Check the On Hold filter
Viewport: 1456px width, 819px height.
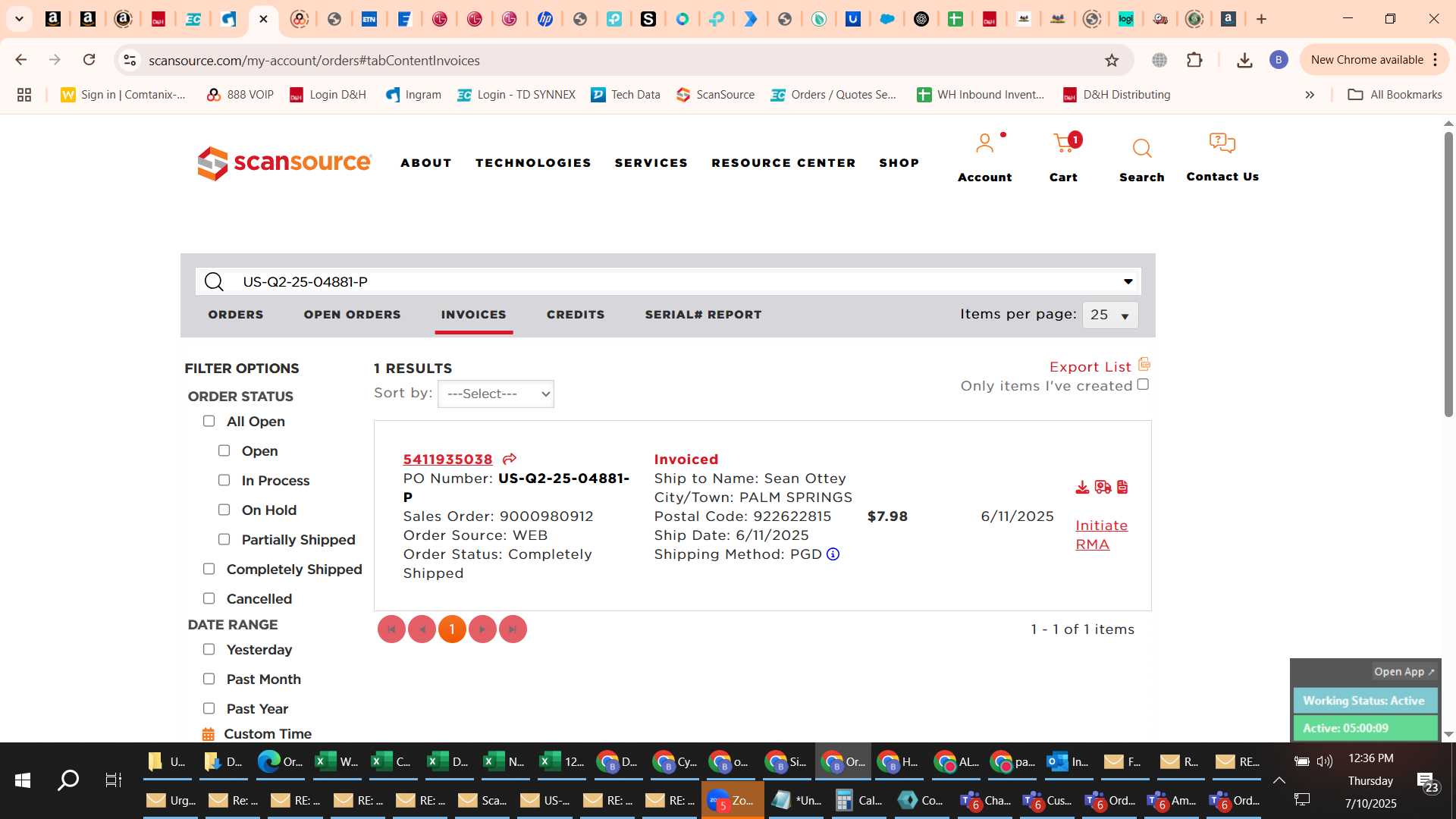(x=224, y=510)
